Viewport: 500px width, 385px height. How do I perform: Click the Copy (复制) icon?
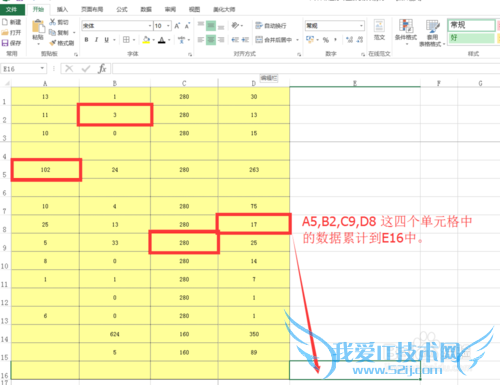click(52, 32)
